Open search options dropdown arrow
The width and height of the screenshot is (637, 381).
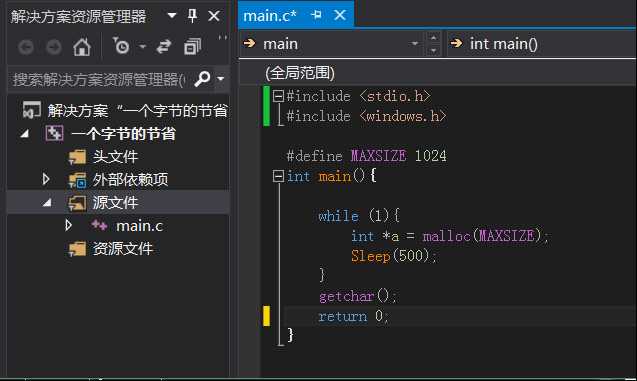tap(221, 78)
